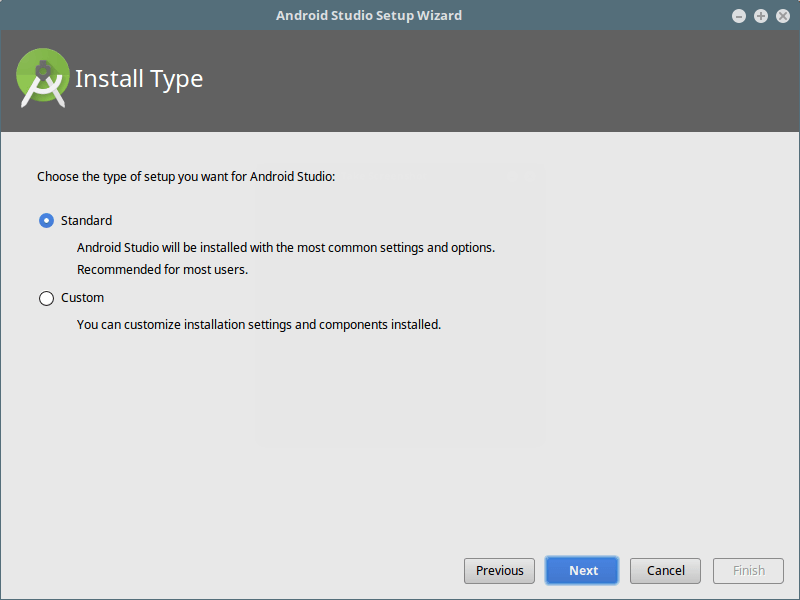
Task: Click the Android Studio logo icon
Action: pyautogui.click(x=43, y=78)
